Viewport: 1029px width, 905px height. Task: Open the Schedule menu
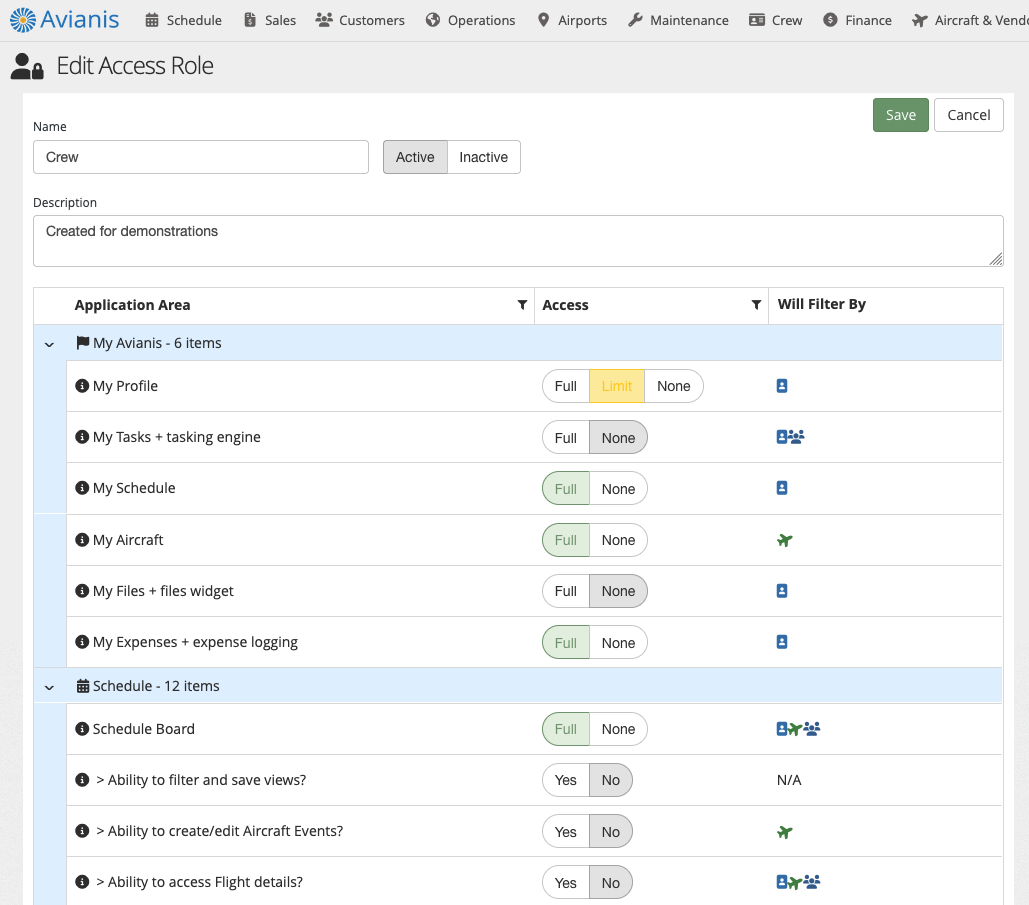(183, 20)
